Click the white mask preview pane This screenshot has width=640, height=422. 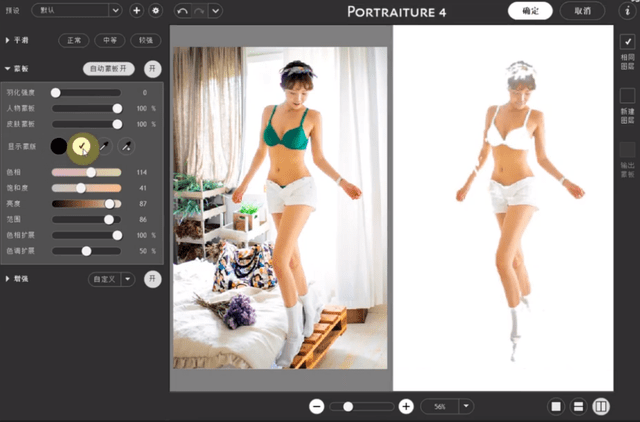(503, 208)
